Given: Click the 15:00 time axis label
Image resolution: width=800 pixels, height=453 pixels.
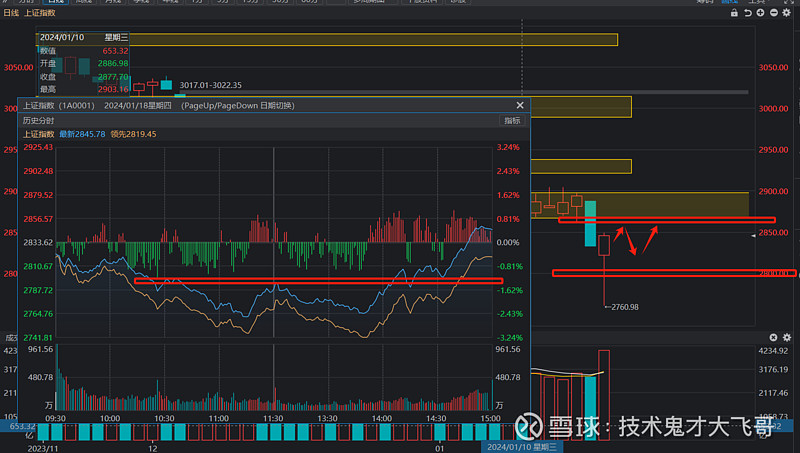Looking at the screenshot, I should click(x=490, y=418).
